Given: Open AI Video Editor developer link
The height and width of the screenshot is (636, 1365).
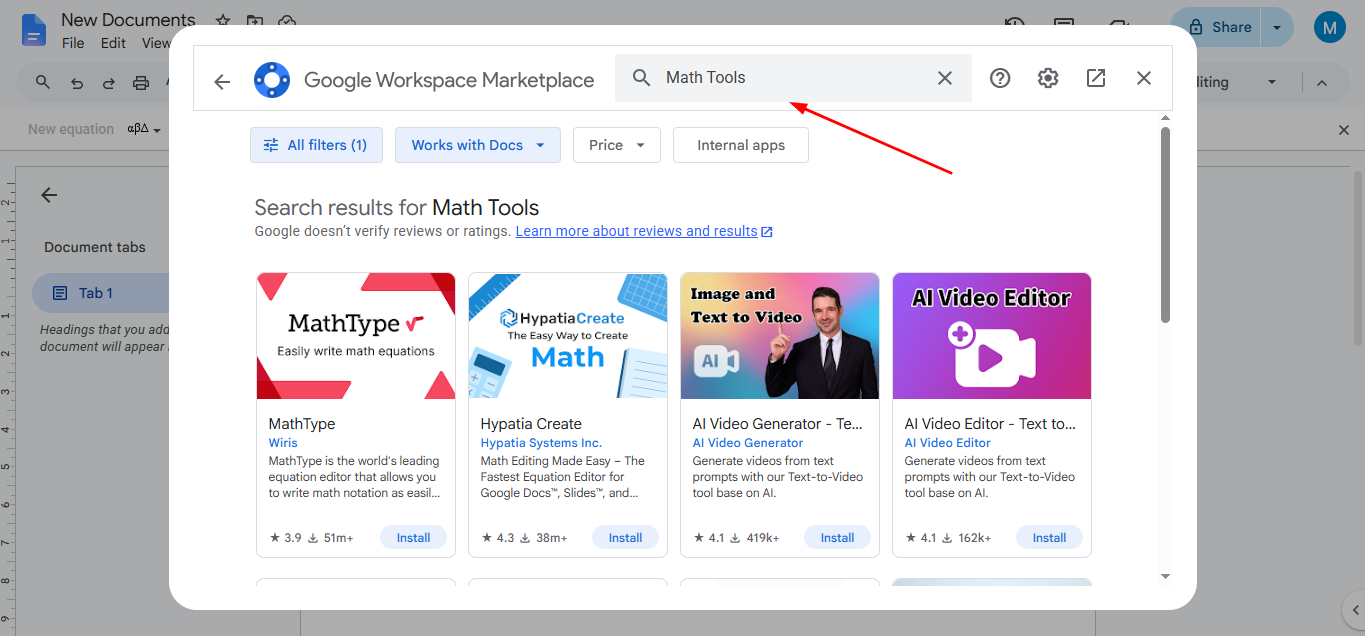Looking at the screenshot, I should coord(948,443).
